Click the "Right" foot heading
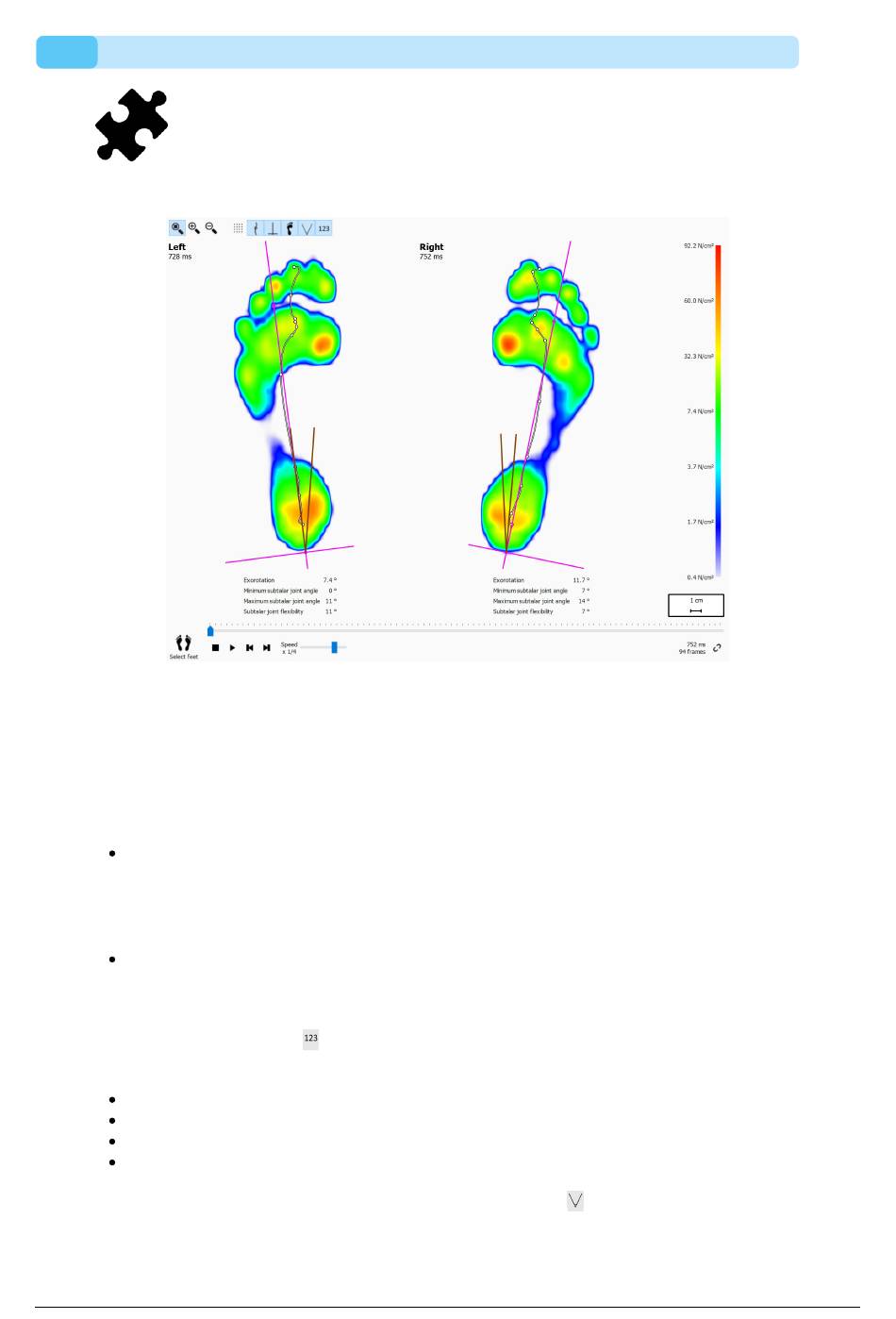Image resolution: width=896 pixels, height=1319 pixels. pos(431,247)
